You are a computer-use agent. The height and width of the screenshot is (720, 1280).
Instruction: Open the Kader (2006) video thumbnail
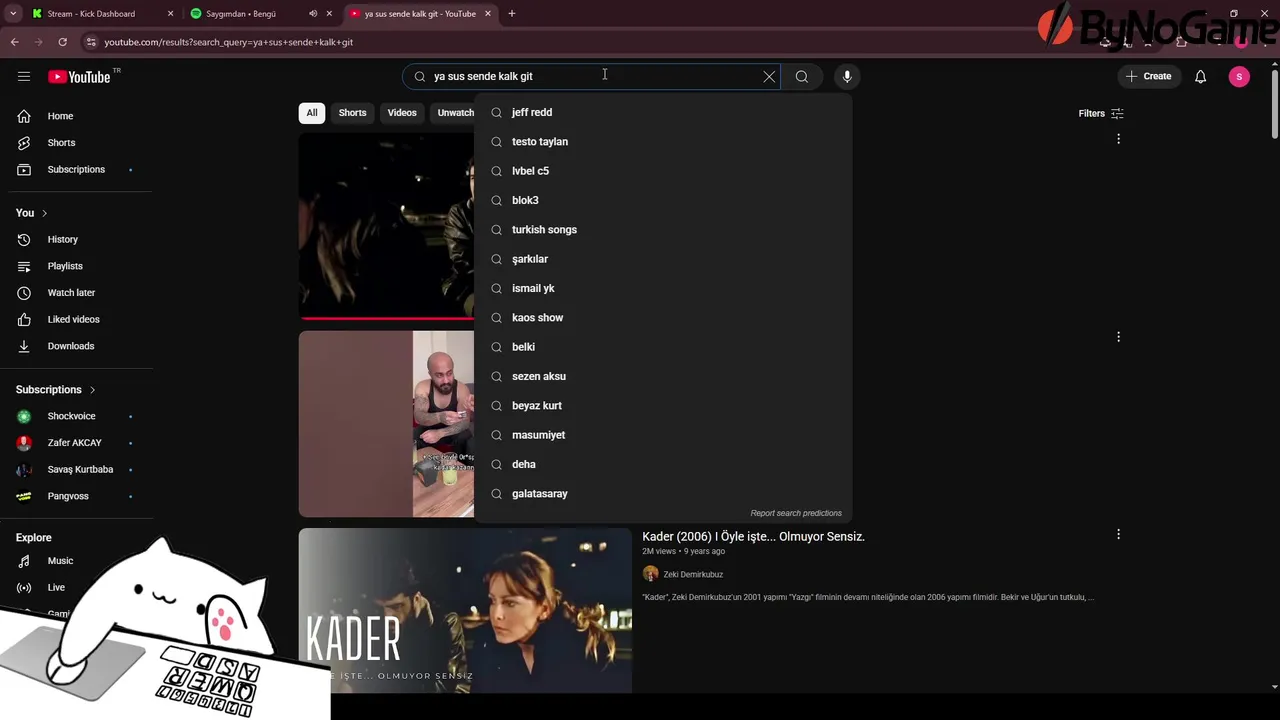click(465, 610)
